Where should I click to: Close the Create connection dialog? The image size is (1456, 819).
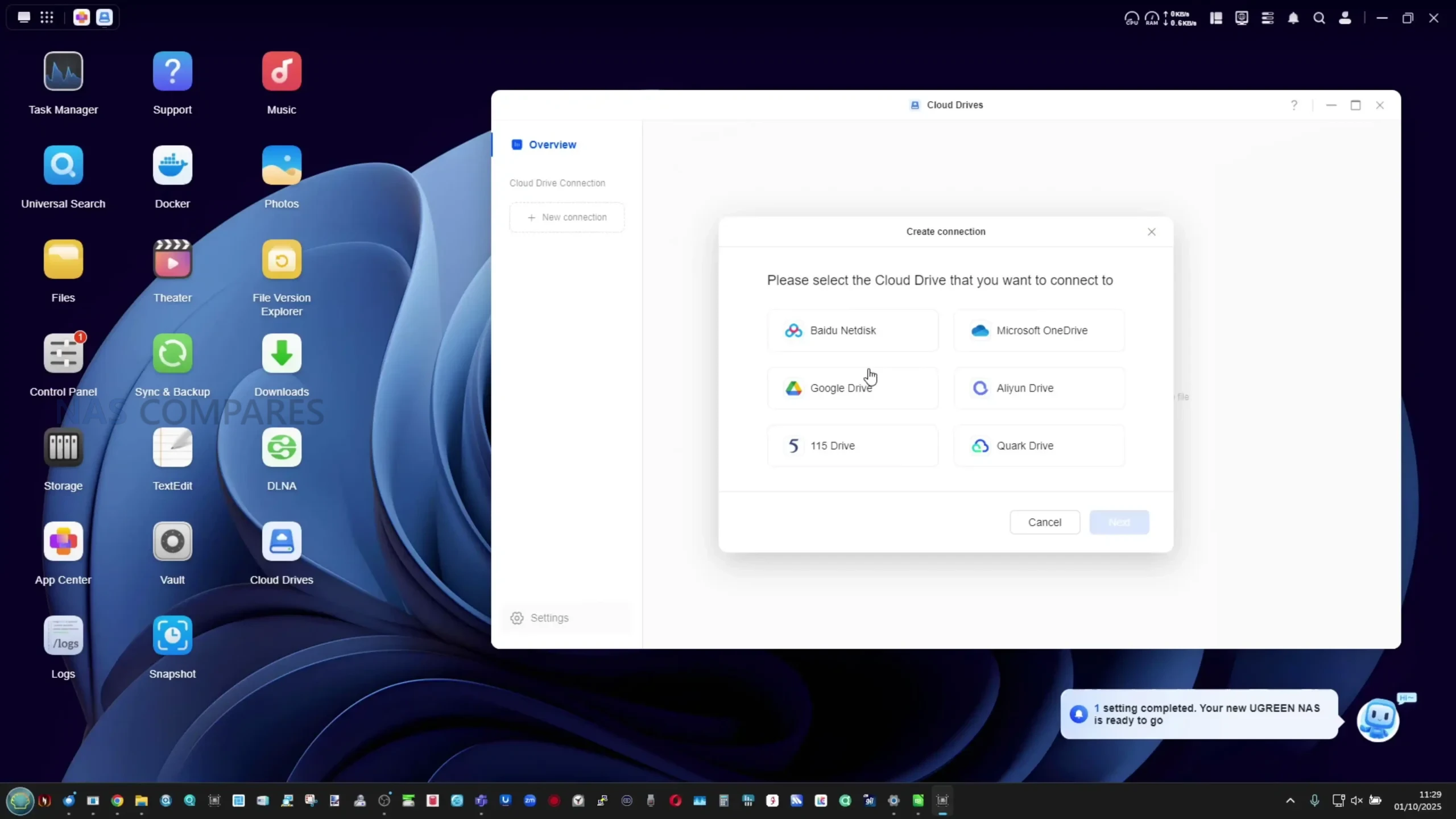click(x=1151, y=232)
